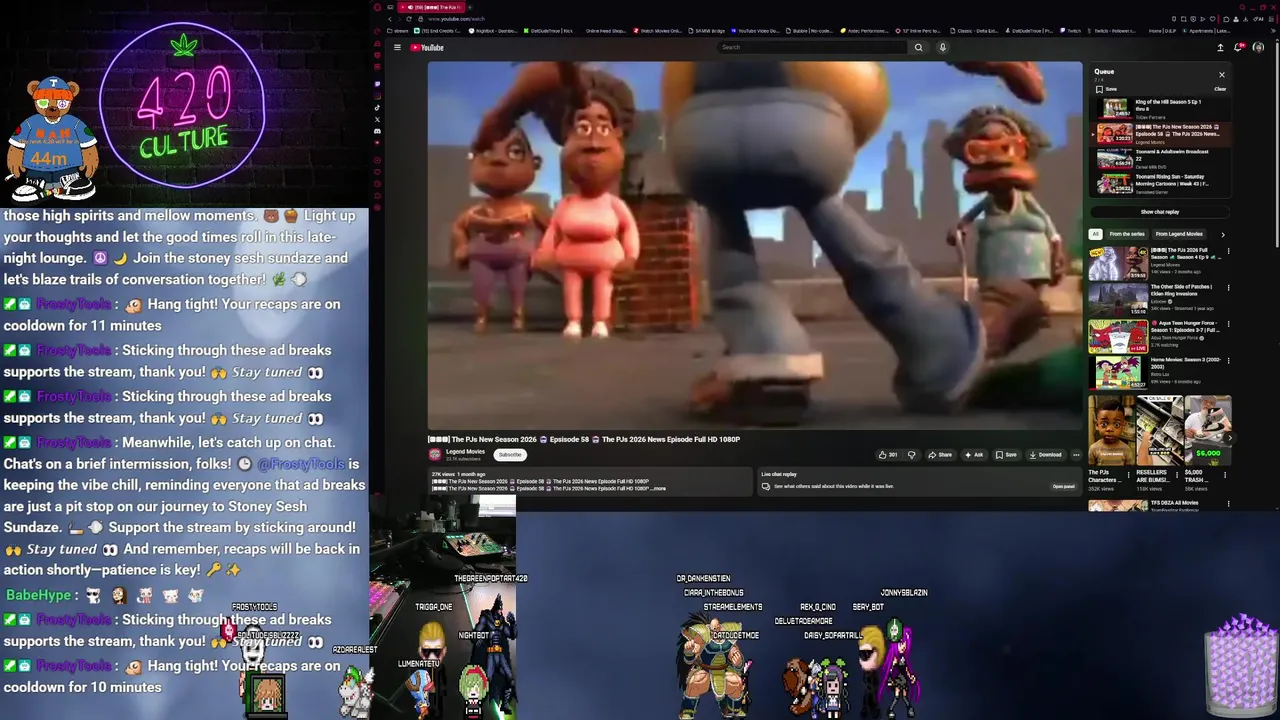Open the YouTube create upload icon
This screenshot has width=1280, height=720.
(x=1220, y=47)
